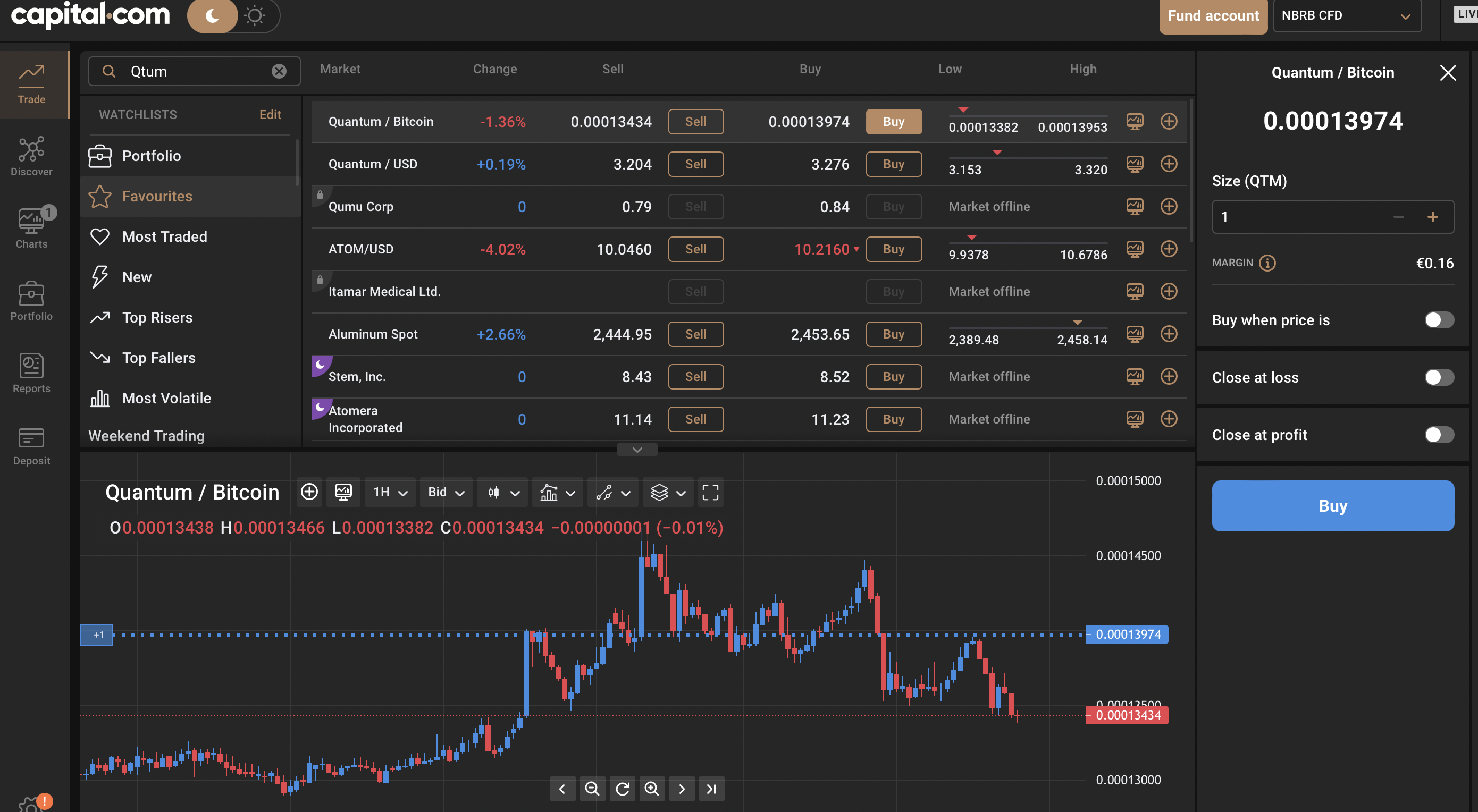Move chart forward with right arrow

point(682,789)
